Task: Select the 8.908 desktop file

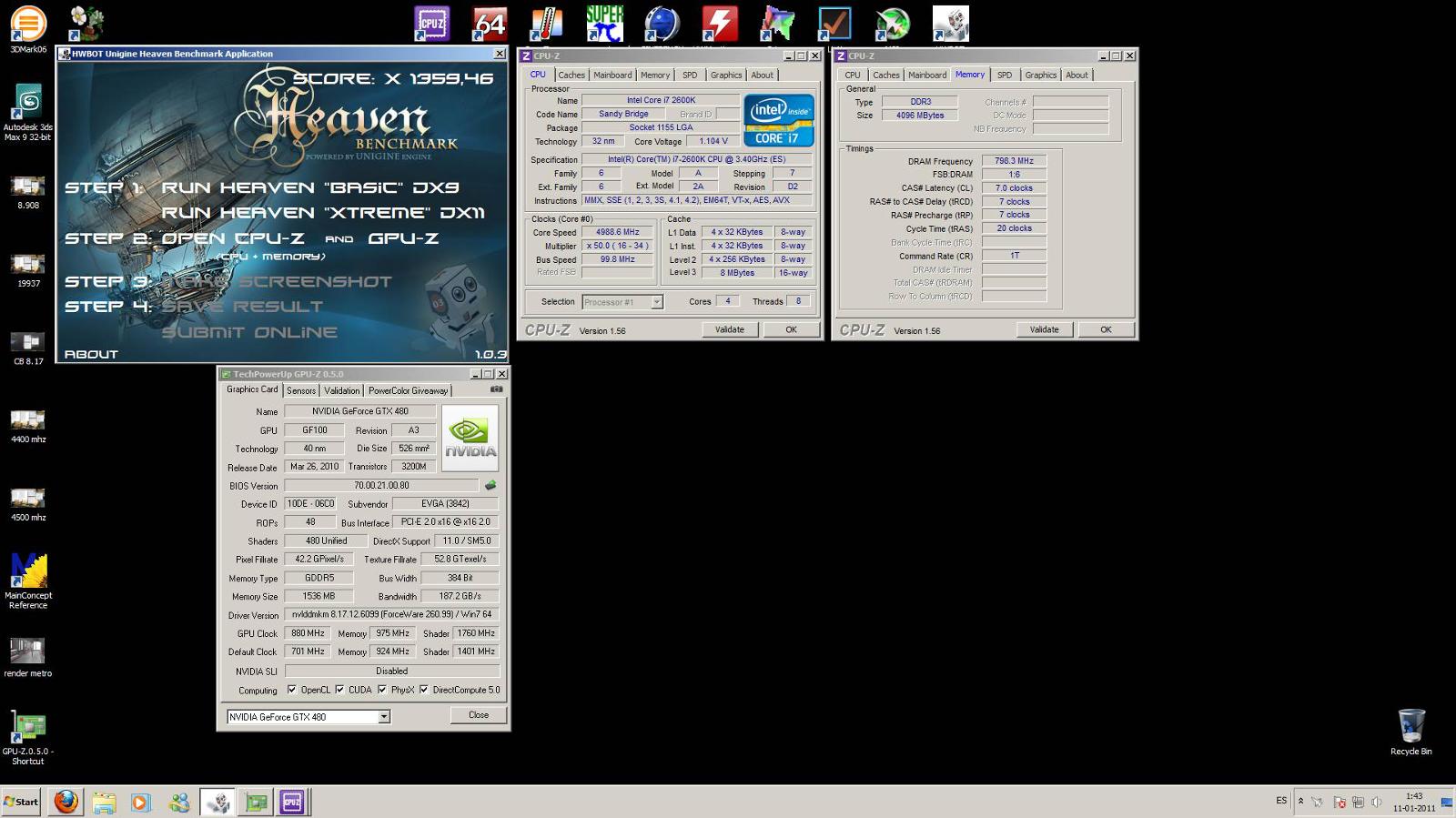Action: pos(28,193)
